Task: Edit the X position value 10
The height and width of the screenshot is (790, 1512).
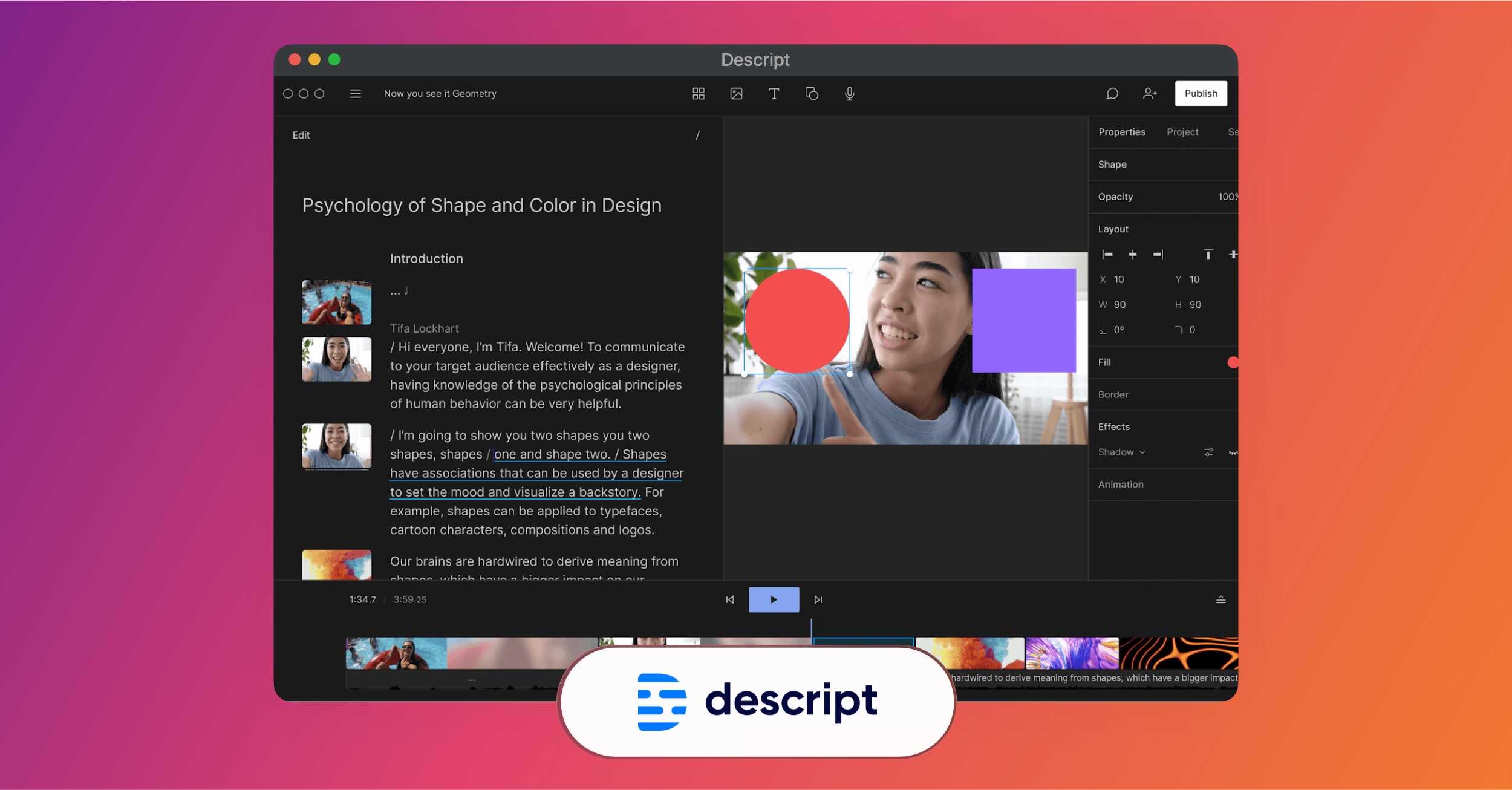Action: coord(1119,279)
